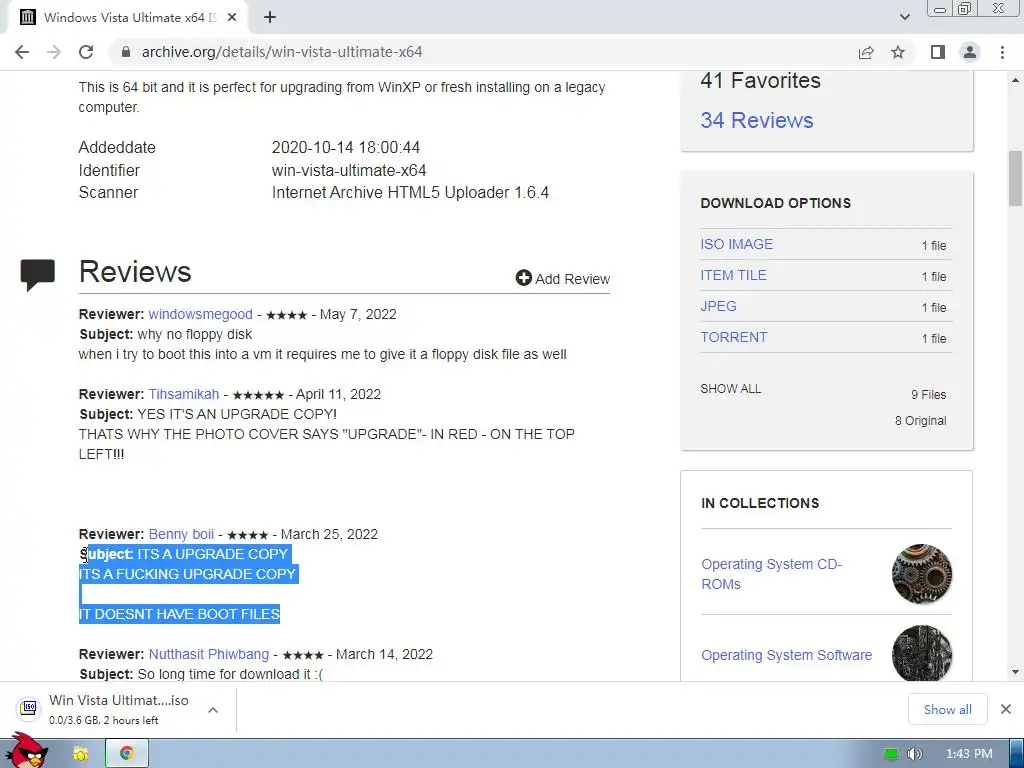This screenshot has width=1024, height=768.
Task: Click the Addeddate value 2020-10-14 18:00:44
Action: coord(345,148)
